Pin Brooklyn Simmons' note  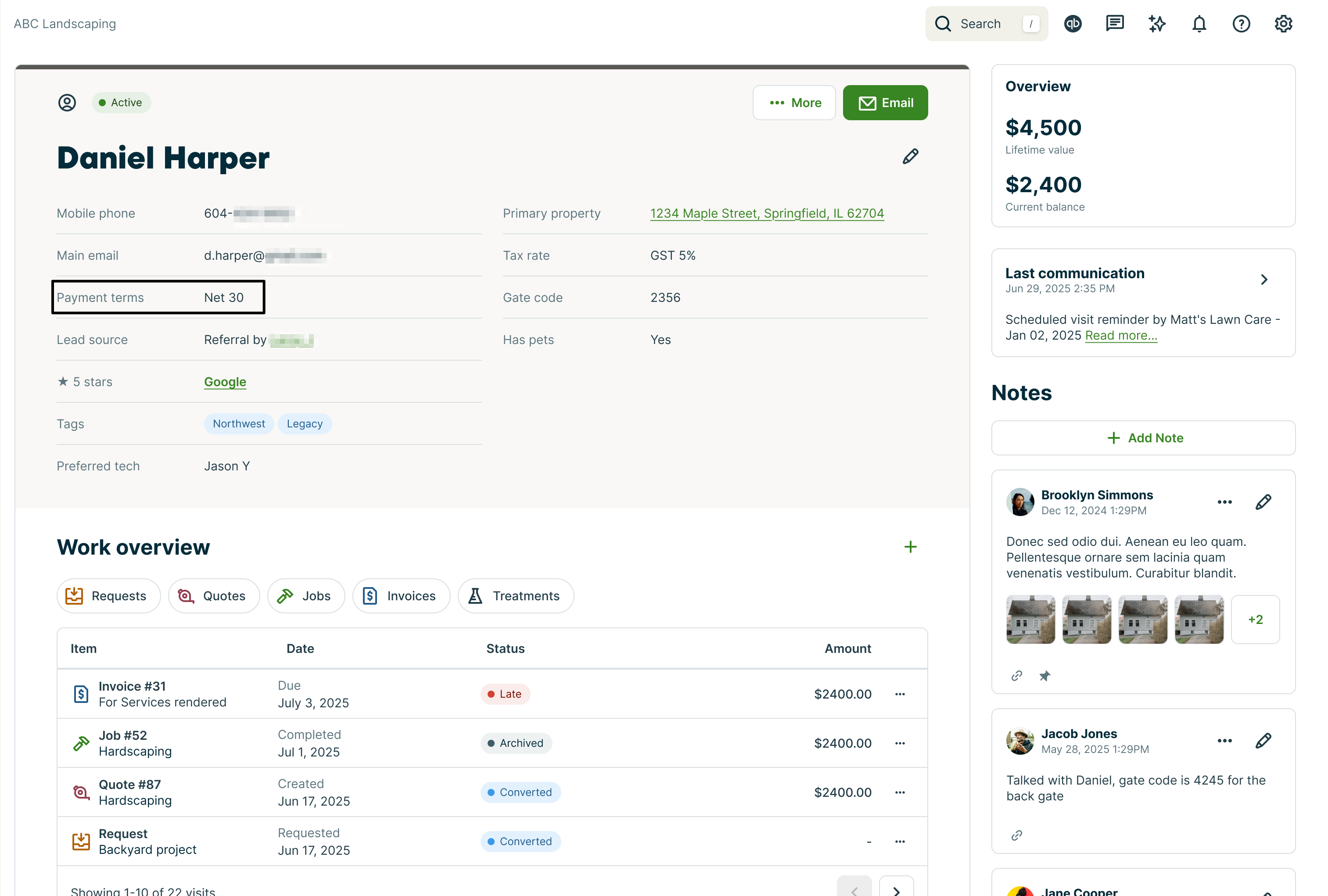pos(1044,676)
